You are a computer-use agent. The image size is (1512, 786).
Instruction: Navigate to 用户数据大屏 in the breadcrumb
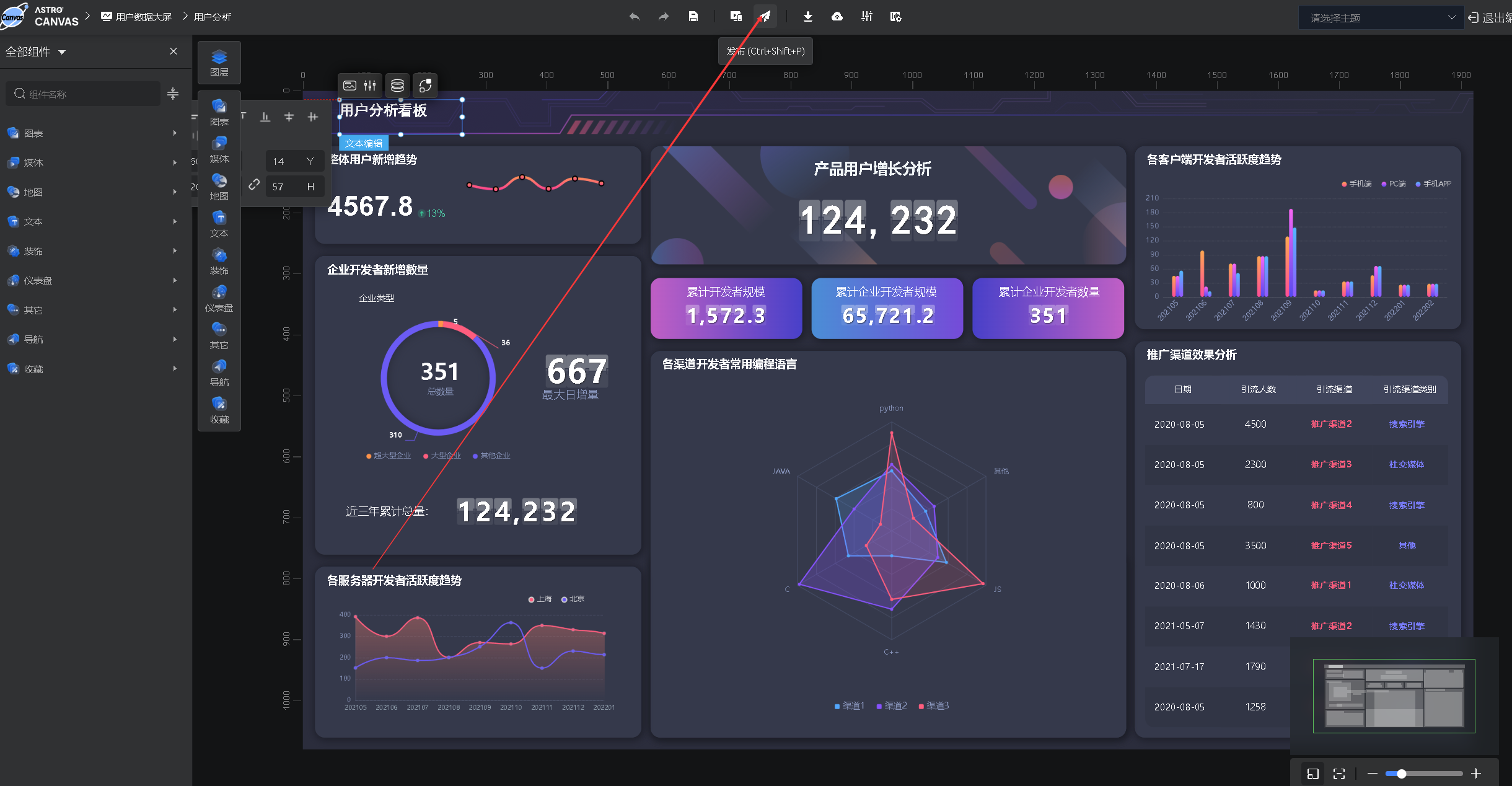click(x=143, y=17)
